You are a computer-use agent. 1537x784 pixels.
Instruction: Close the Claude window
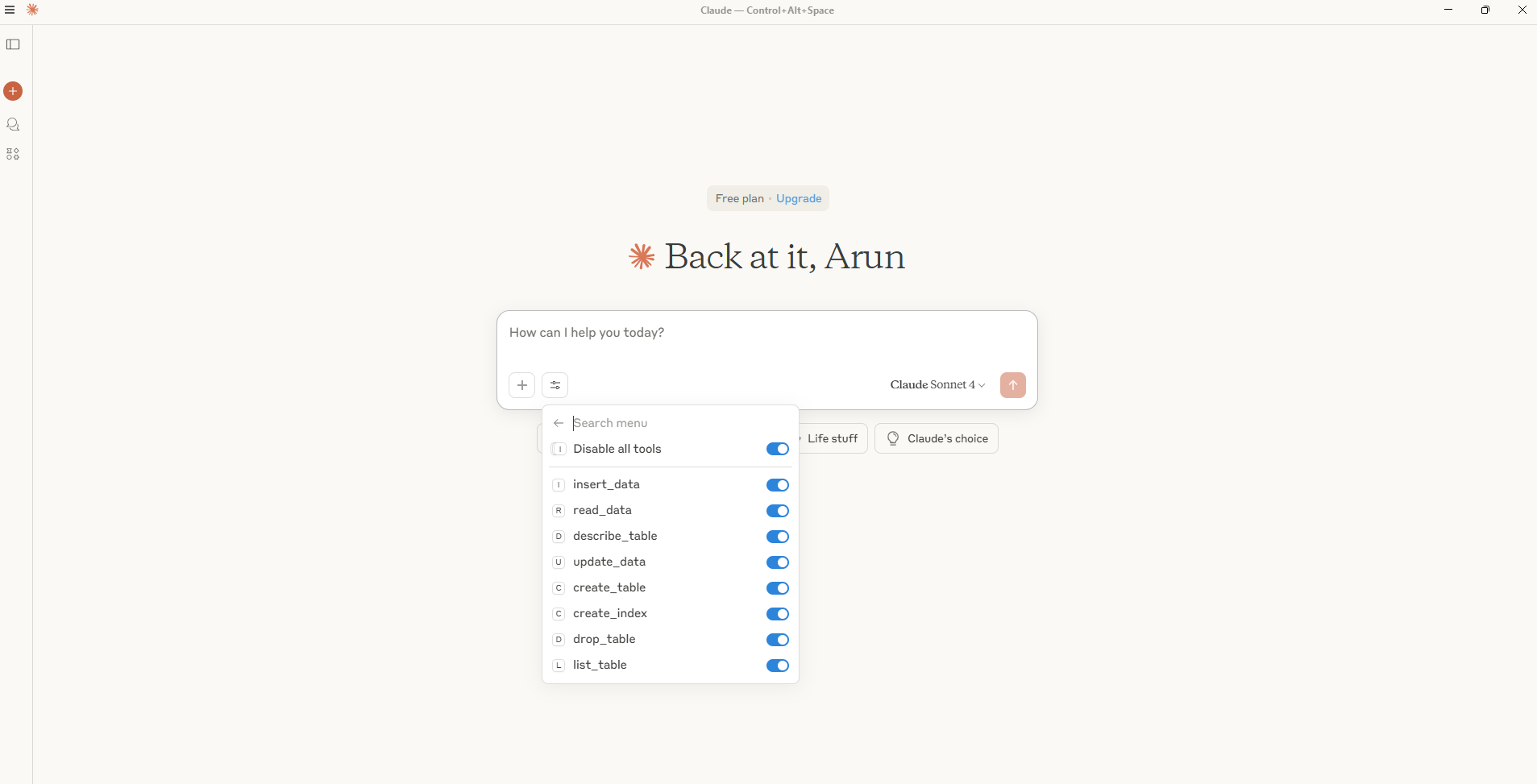pos(1522,10)
